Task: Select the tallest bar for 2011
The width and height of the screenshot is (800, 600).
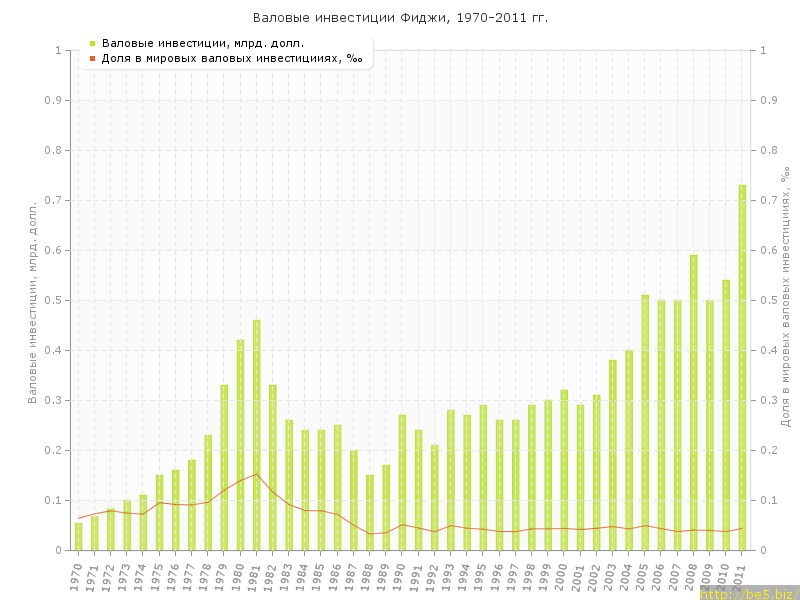Action: pyautogui.click(x=742, y=367)
